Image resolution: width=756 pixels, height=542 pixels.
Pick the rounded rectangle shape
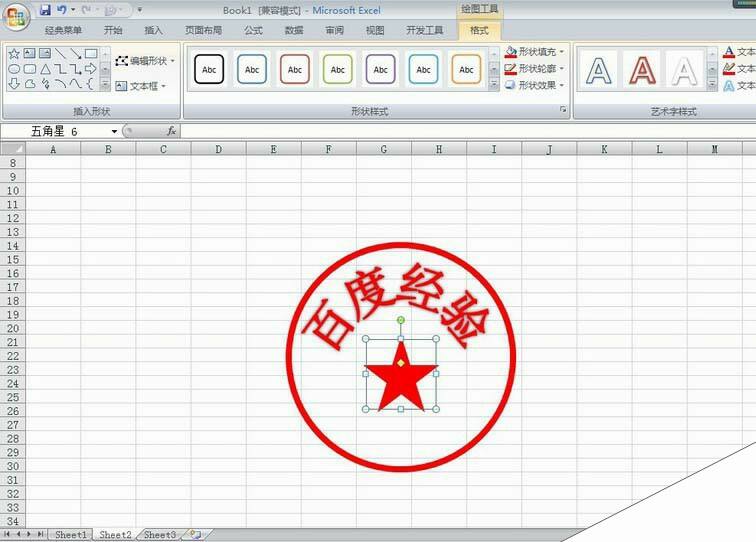[29, 69]
